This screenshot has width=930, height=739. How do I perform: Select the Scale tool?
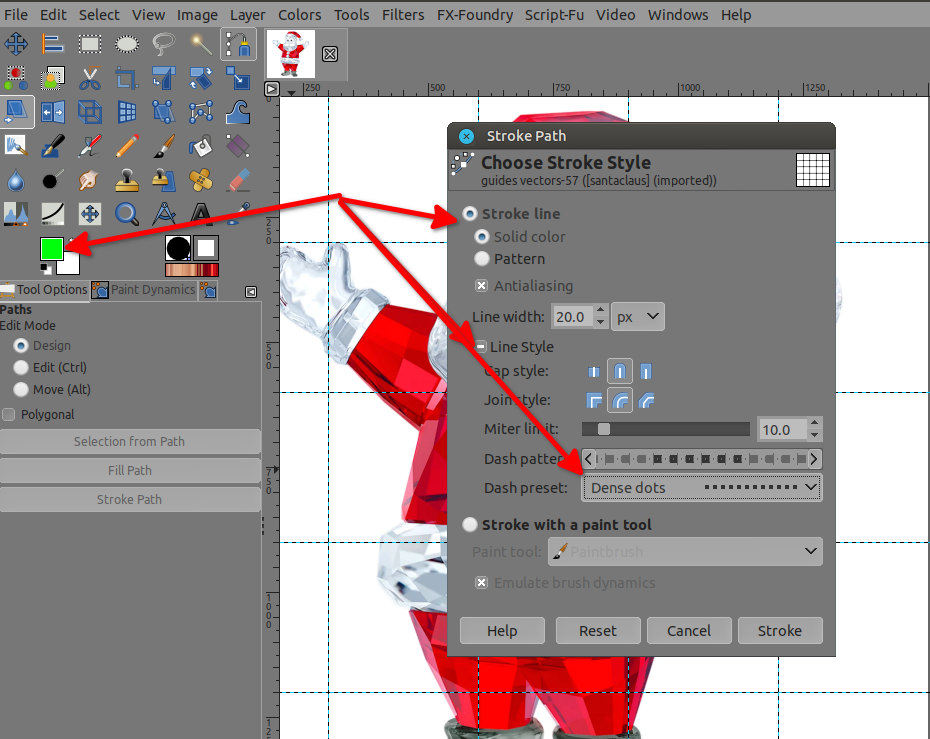click(x=238, y=78)
